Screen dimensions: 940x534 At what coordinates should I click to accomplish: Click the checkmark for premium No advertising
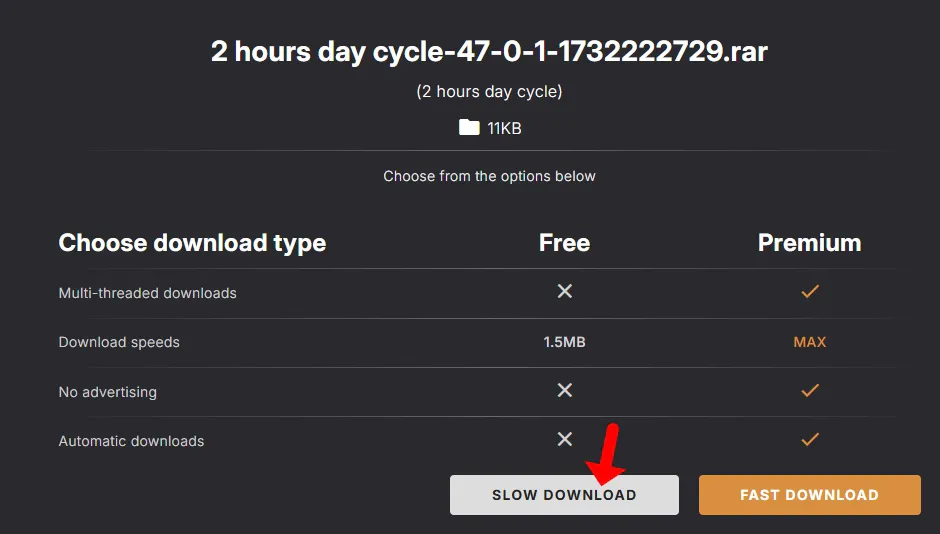coord(810,390)
